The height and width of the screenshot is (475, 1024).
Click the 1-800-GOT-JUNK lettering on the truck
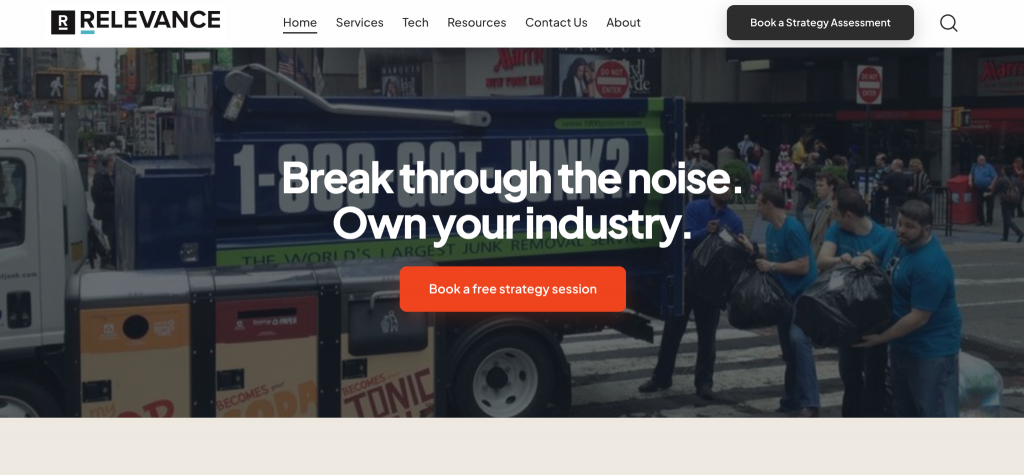[x=431, y=176]
